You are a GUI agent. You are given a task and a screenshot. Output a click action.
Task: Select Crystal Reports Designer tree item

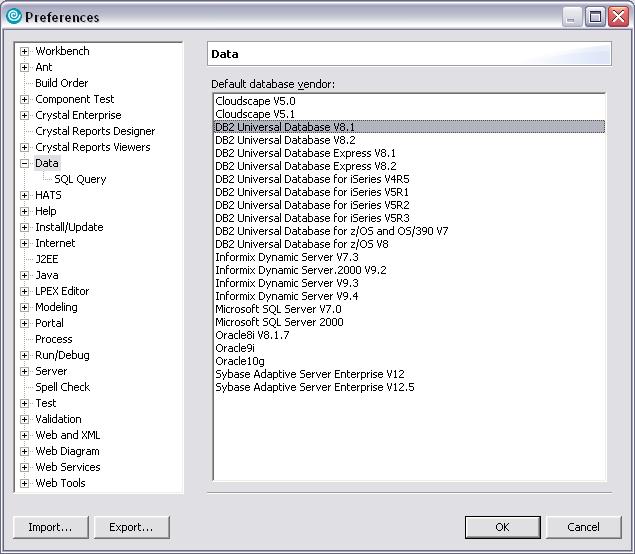pyautogui.click(x=95, y=131)
